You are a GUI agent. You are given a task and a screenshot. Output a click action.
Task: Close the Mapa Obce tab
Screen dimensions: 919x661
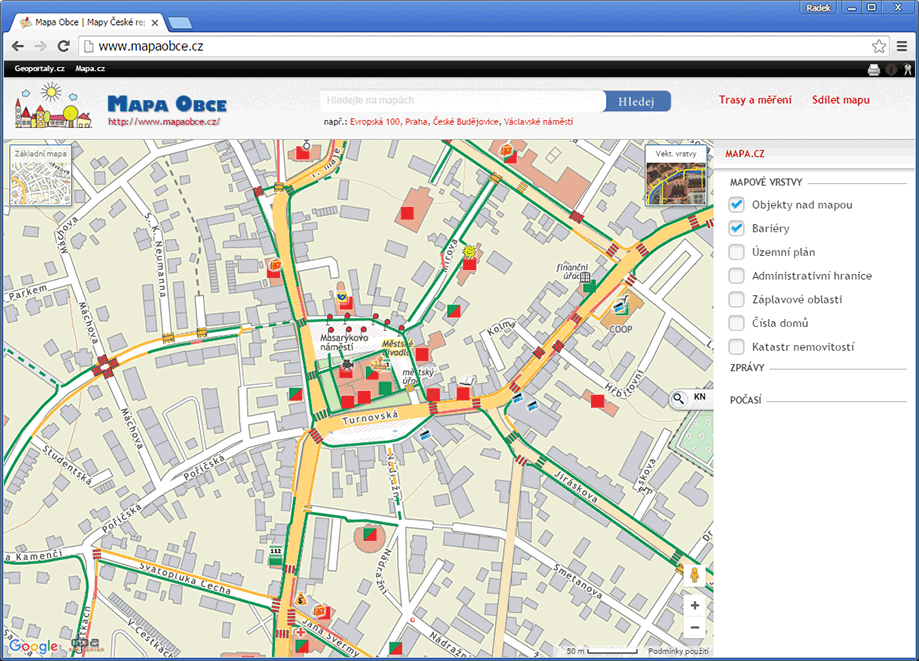[x=155, y=23]
